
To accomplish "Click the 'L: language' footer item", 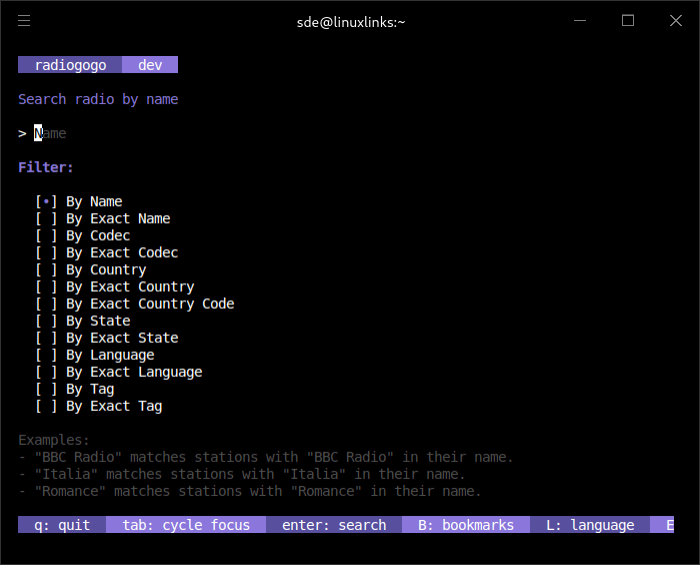I will pyautogui.click(x=590, y=525).
